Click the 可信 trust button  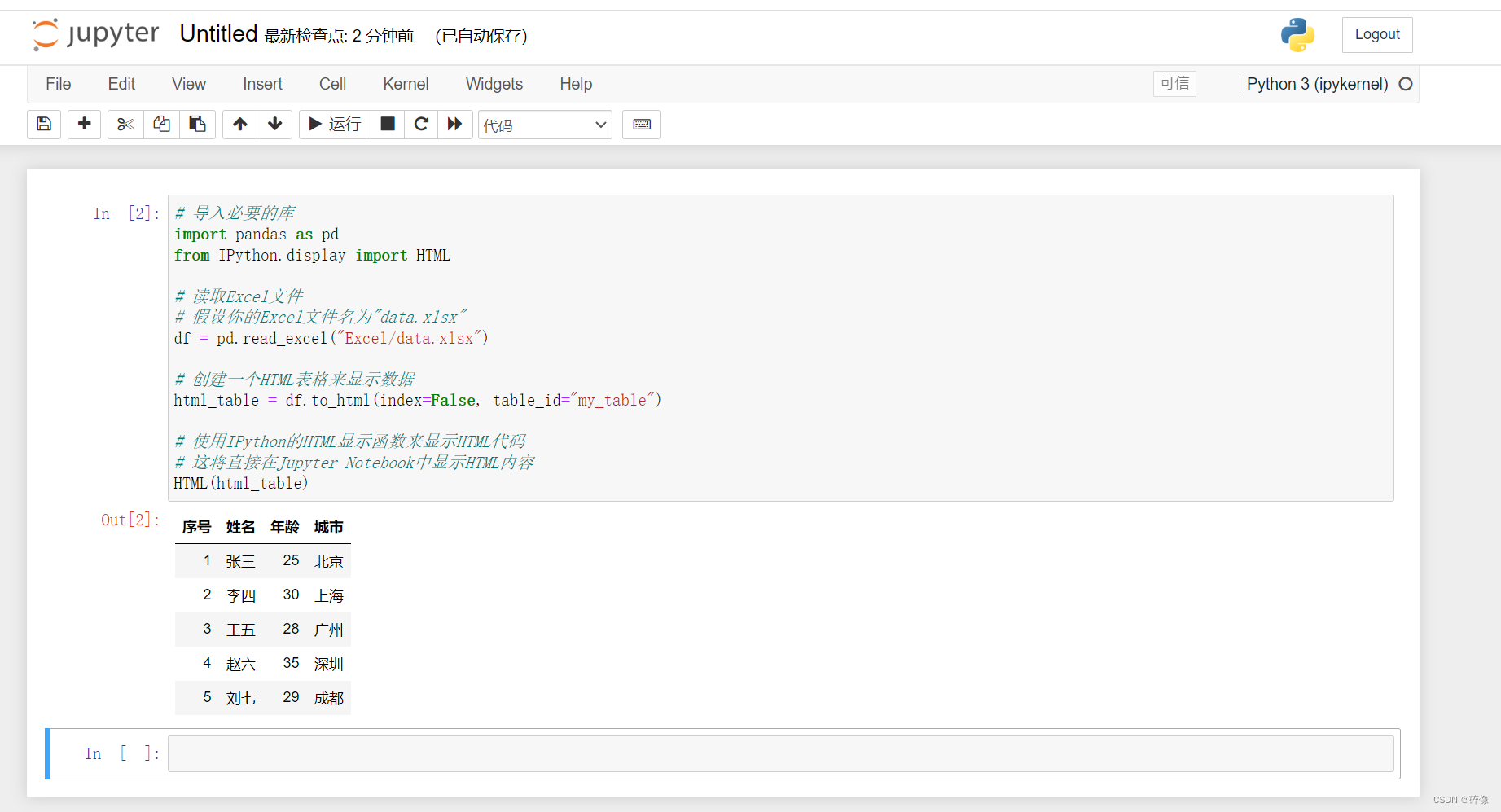(1174, 83)
